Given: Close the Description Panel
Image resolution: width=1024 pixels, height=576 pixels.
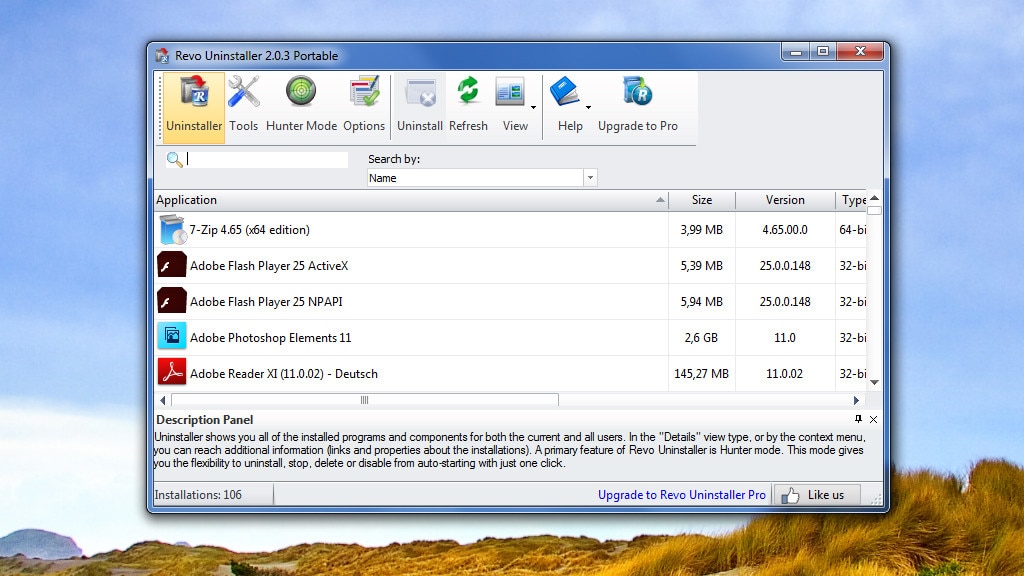Looking at the screenshot, I should [x=873, y=419].
